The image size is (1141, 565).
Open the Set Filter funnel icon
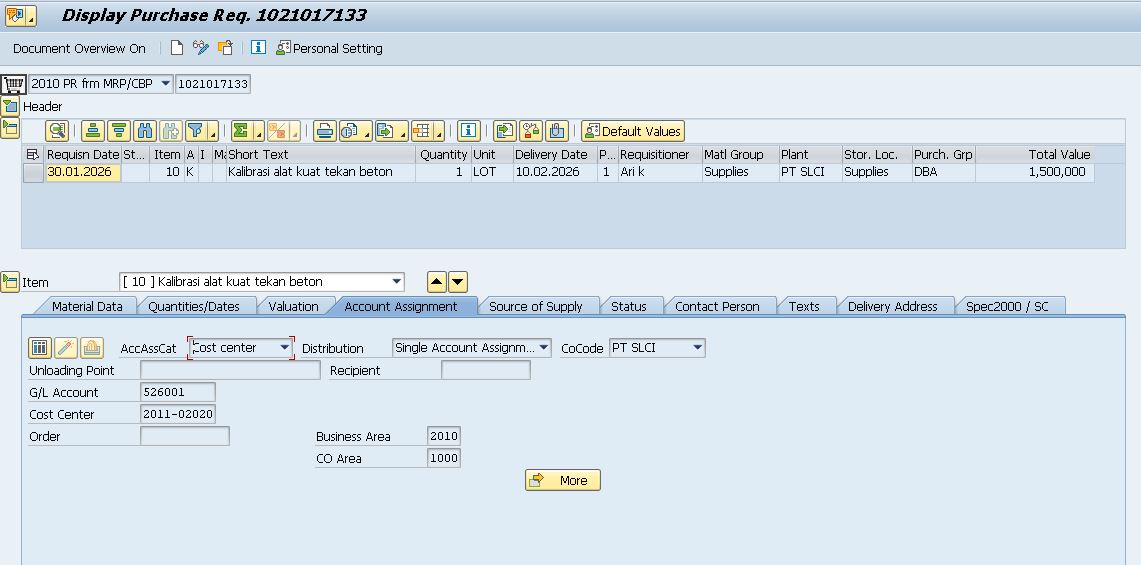tap(196, 131)
